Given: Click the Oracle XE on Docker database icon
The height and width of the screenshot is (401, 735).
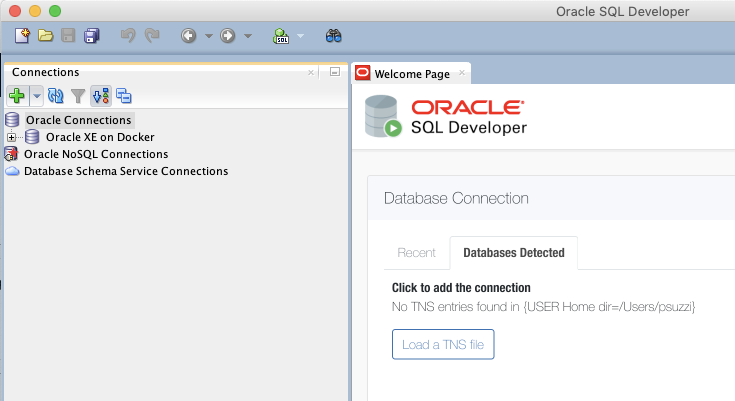Looking at the screenshot, I should point(32,137).
